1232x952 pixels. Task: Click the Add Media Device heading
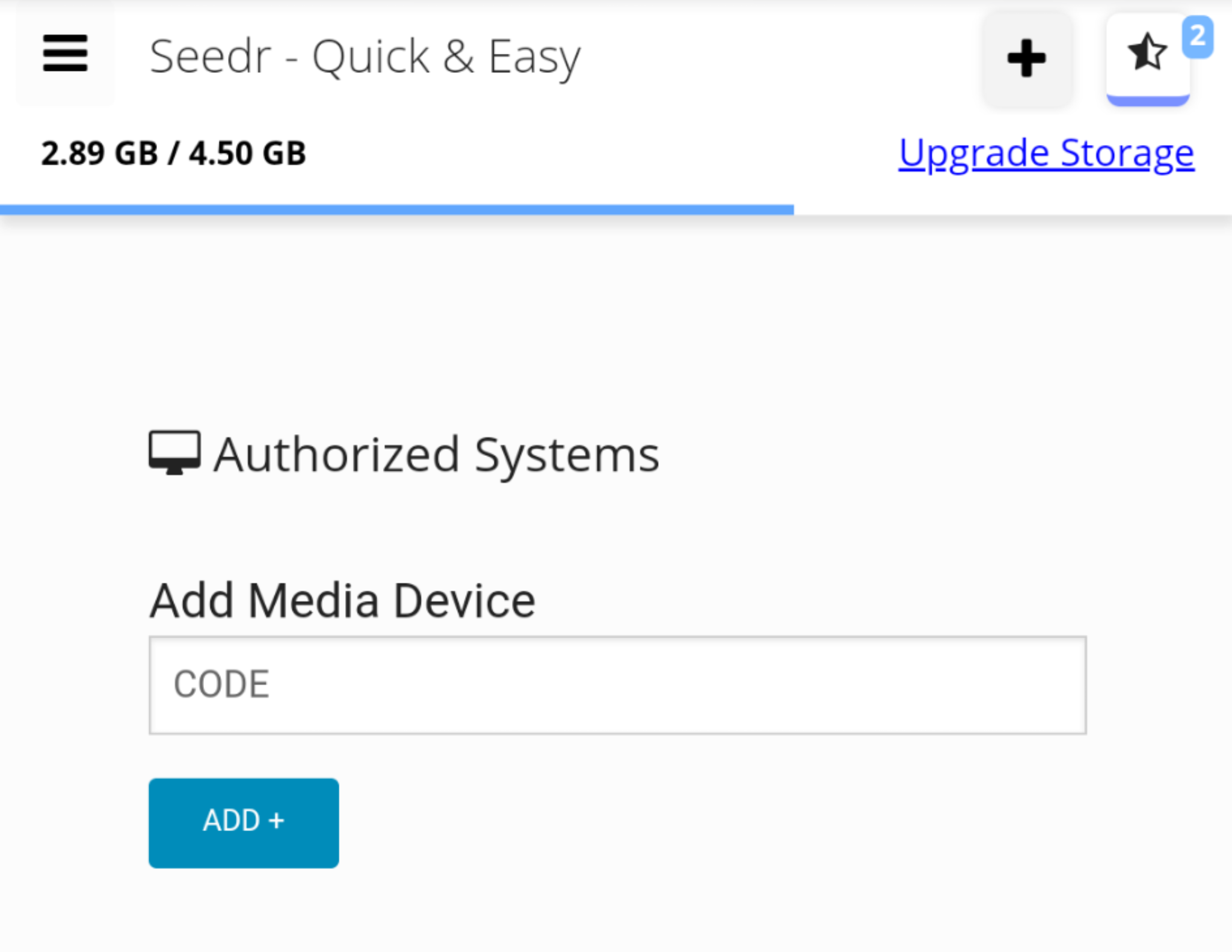click(341, 599)
